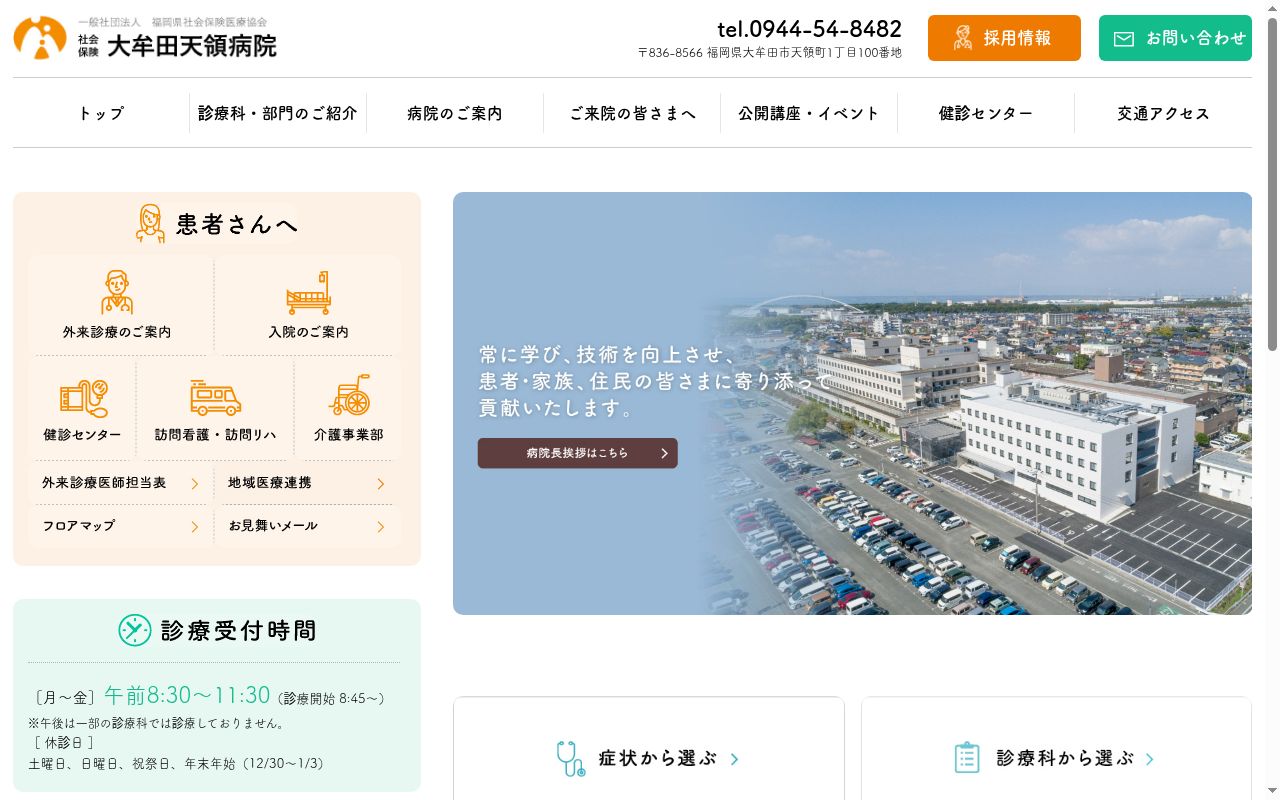Click the 地域医療連携 link
The height and width of the screenshot is (800, 1280).
(x=308, y=483)
